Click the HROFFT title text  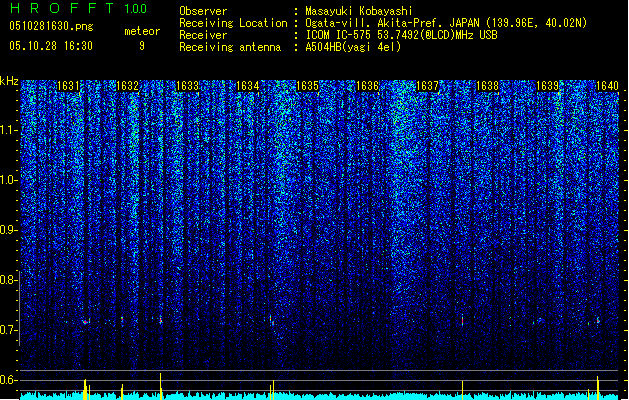[x=62, y=8]
